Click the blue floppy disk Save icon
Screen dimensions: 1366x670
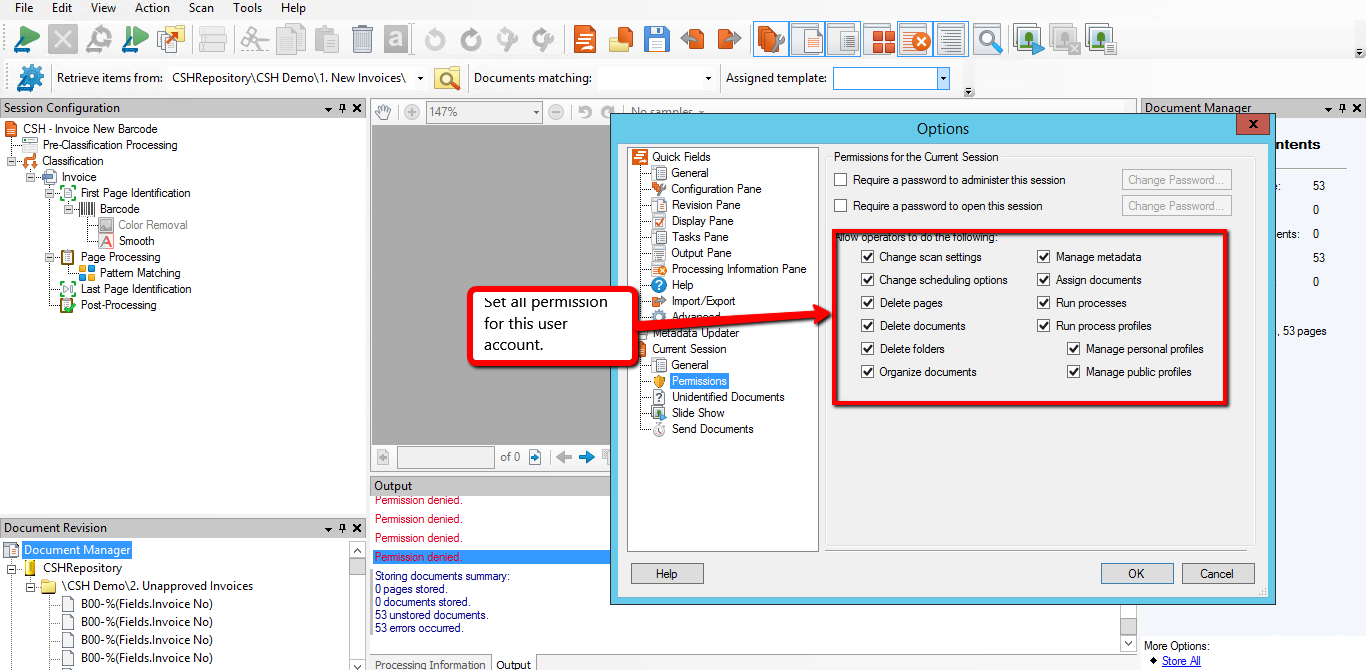pyautogui.click(x=656, y=40)
